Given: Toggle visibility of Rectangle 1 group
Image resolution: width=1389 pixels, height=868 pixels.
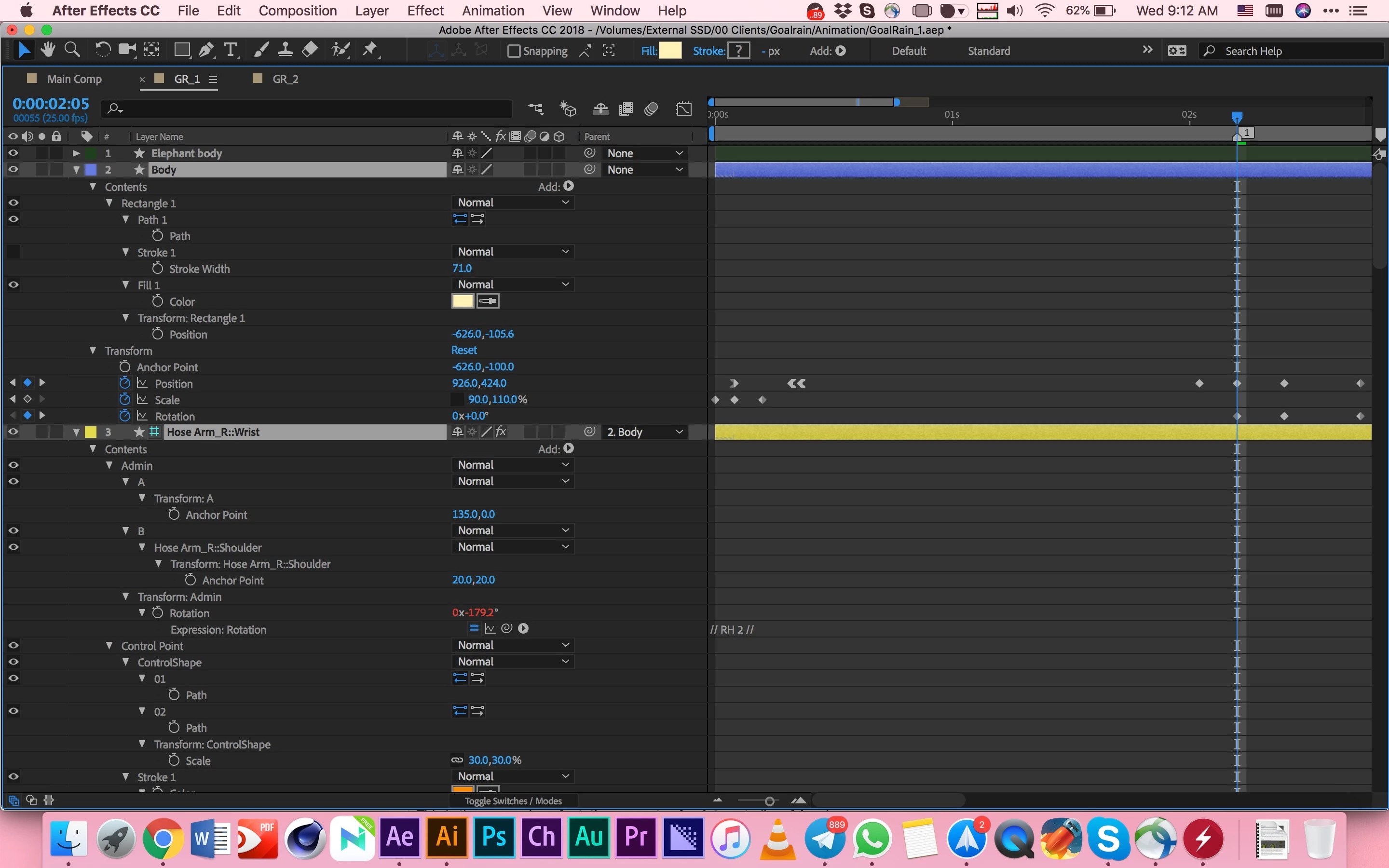Looking at the screenshot, I should (13, 203).
